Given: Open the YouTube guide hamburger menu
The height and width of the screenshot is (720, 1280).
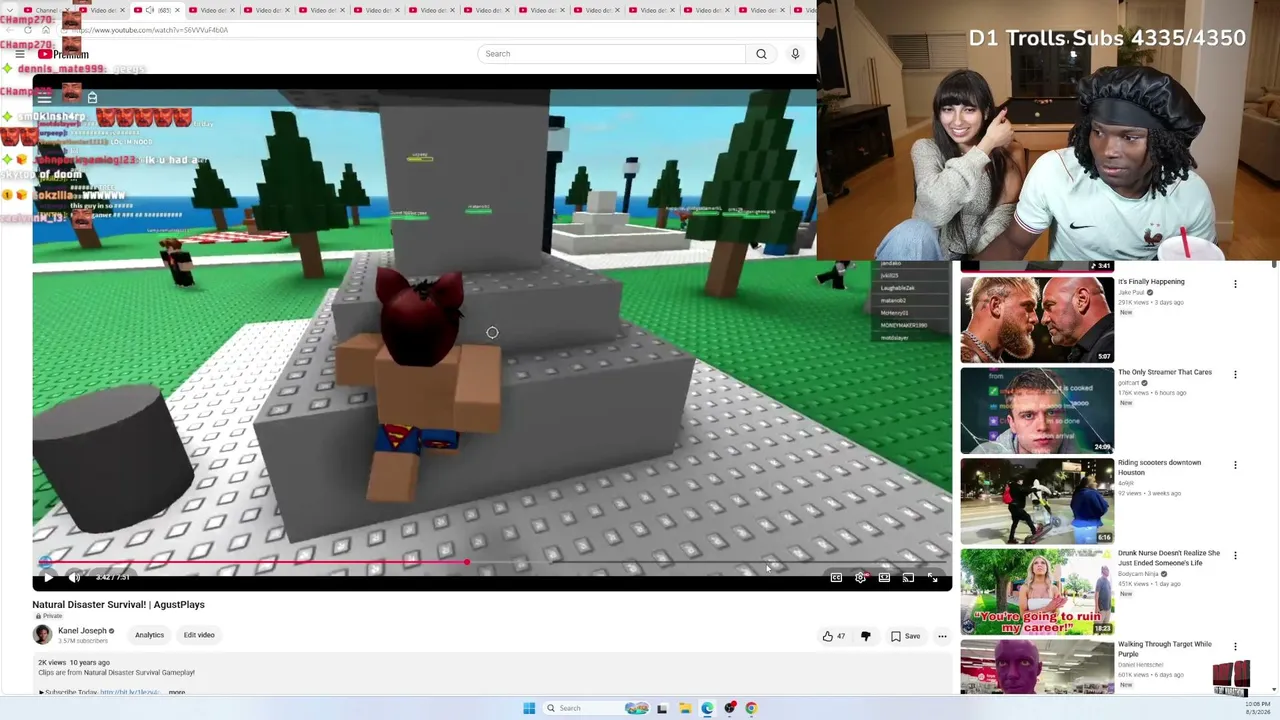Looking at the screenshot, I should coord(20,54).
